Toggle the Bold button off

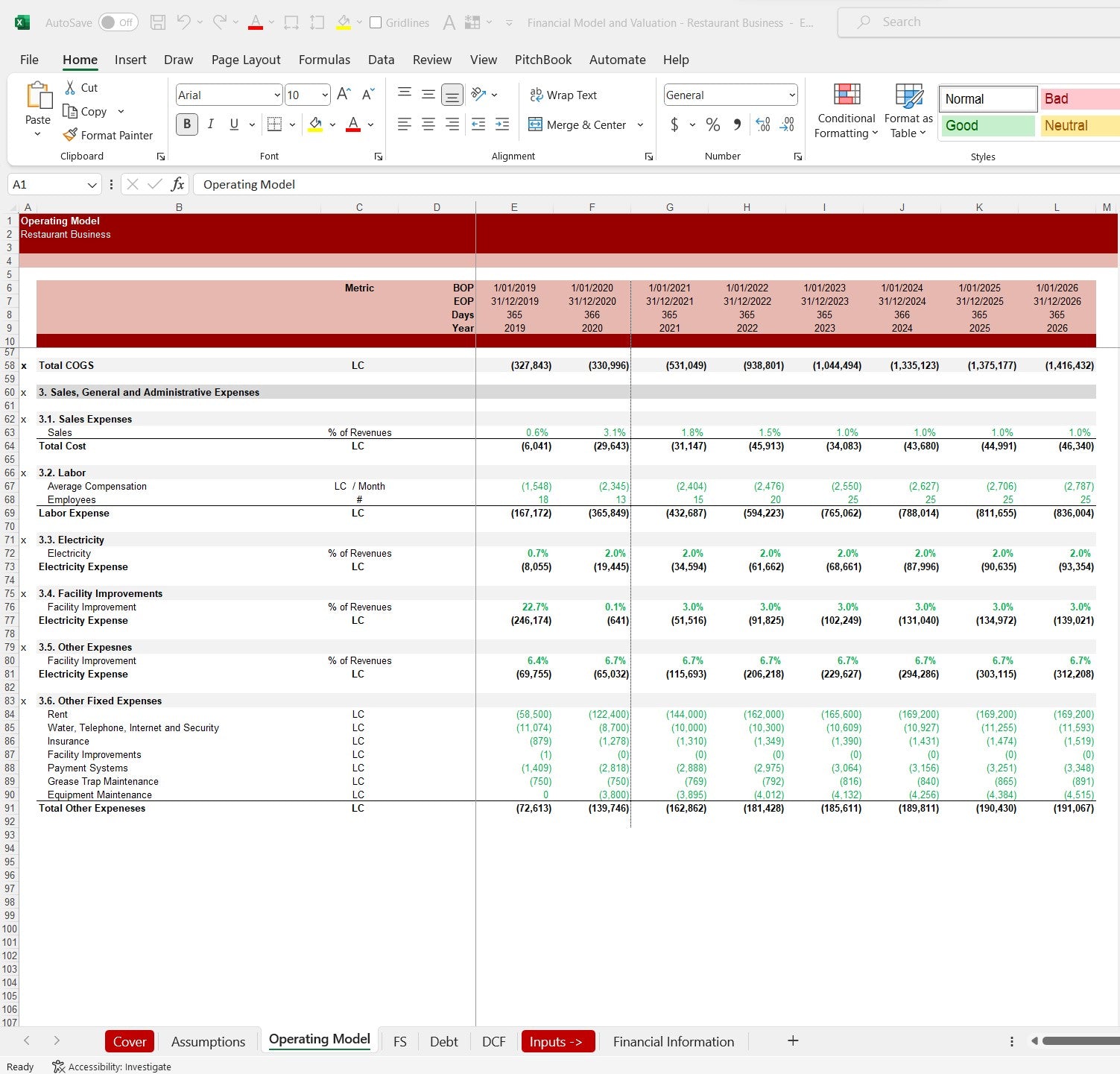point(187,124)
